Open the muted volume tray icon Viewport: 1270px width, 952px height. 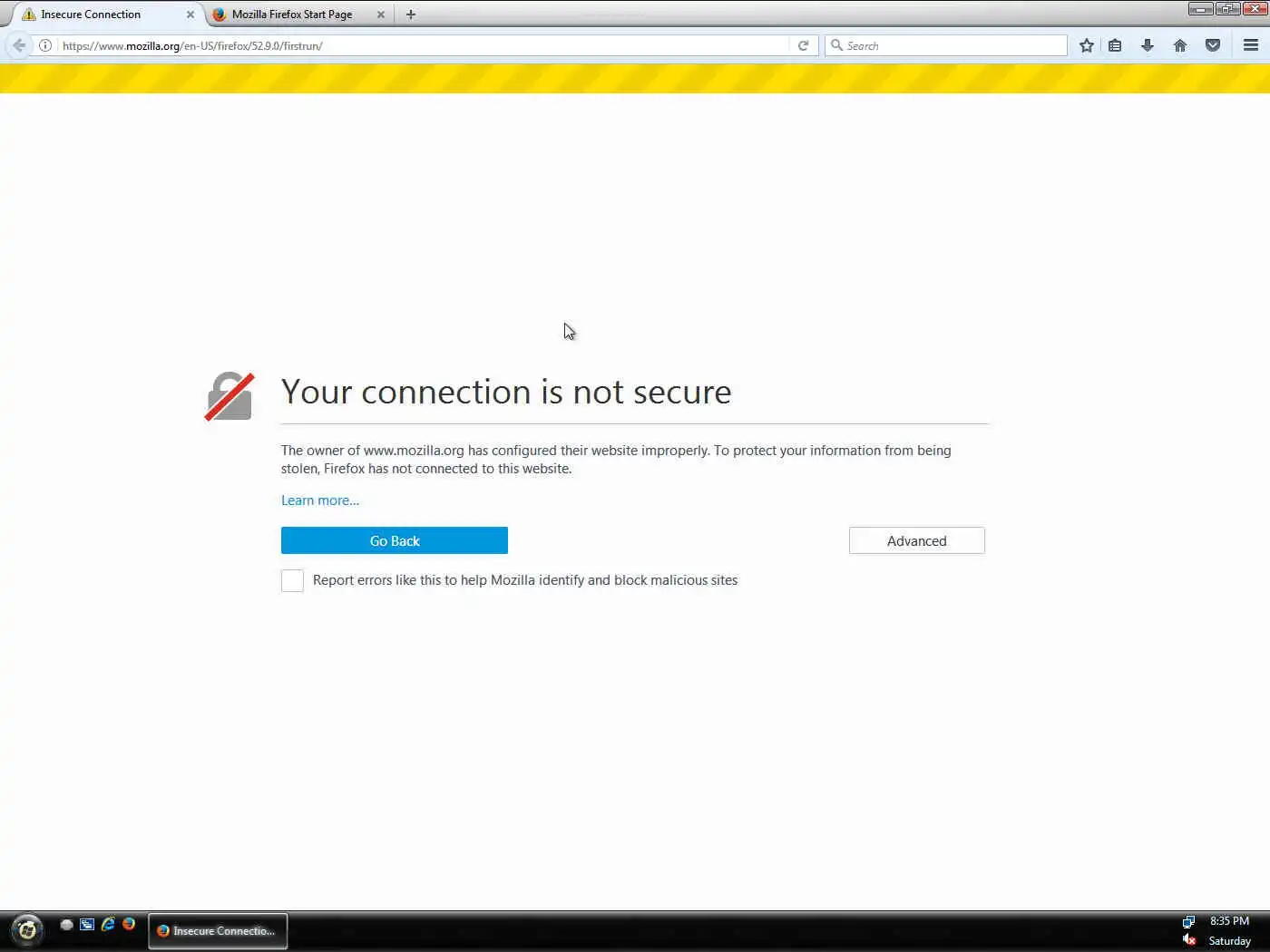(1189, 940)
